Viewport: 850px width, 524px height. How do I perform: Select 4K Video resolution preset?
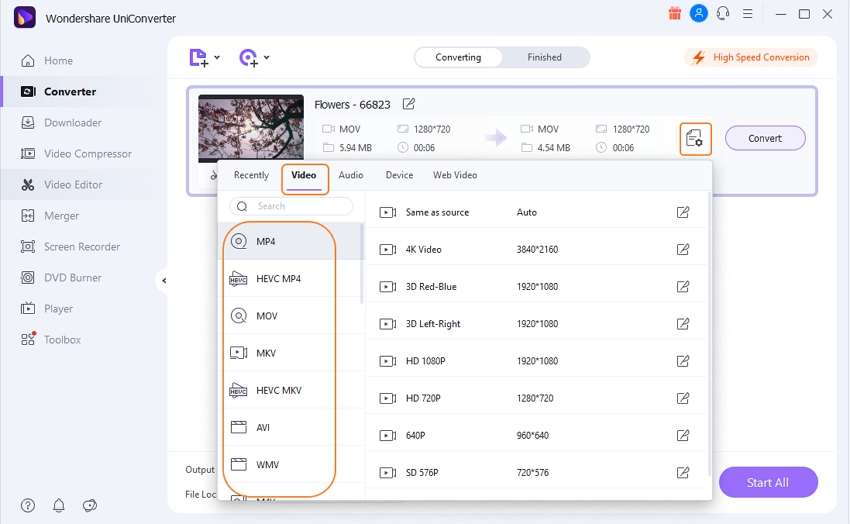tap(537, 249)
